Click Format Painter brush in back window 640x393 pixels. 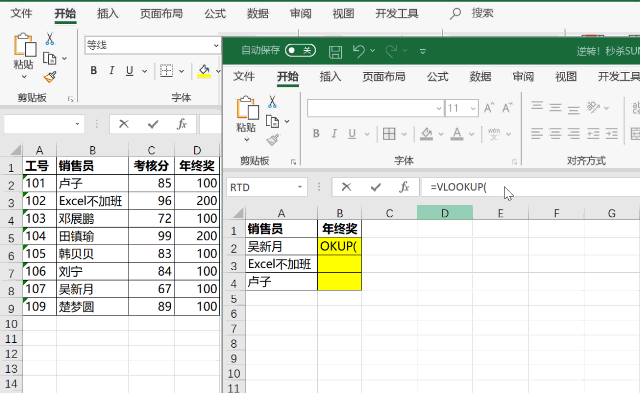point(50,77)
